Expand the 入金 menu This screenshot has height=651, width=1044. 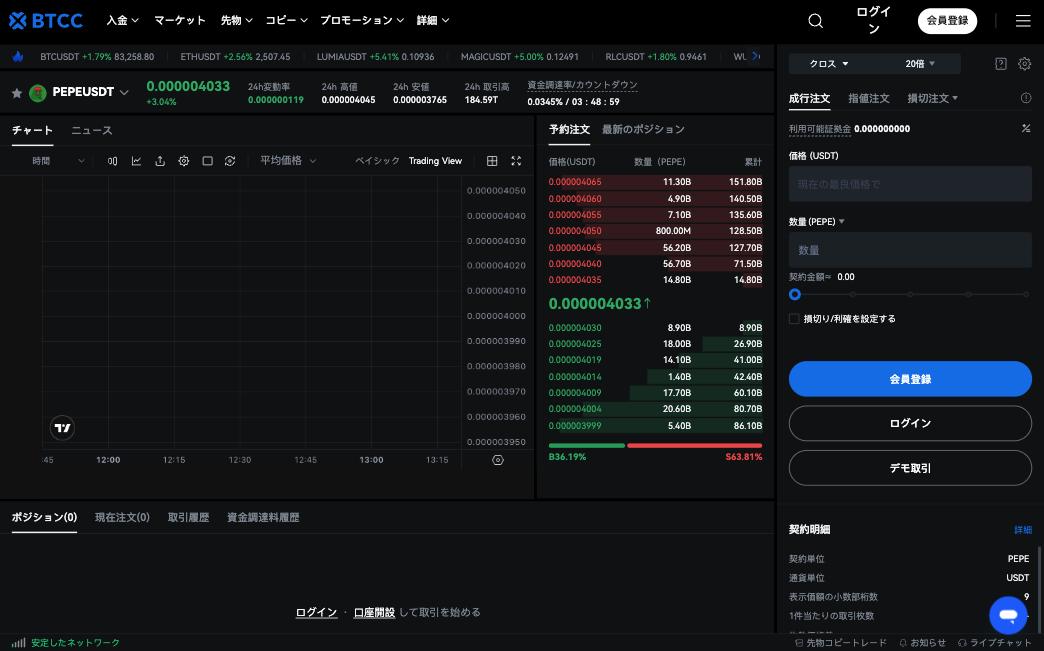pos(123,21)
